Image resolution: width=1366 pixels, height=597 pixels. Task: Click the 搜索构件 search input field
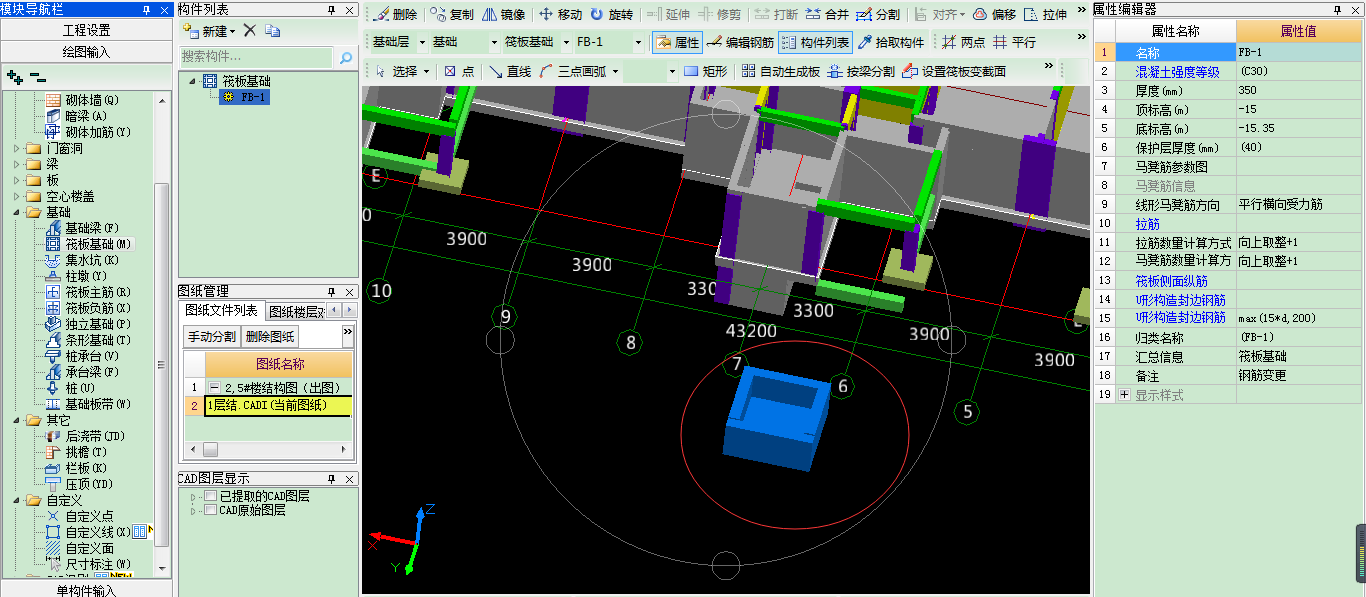[258, 58]
